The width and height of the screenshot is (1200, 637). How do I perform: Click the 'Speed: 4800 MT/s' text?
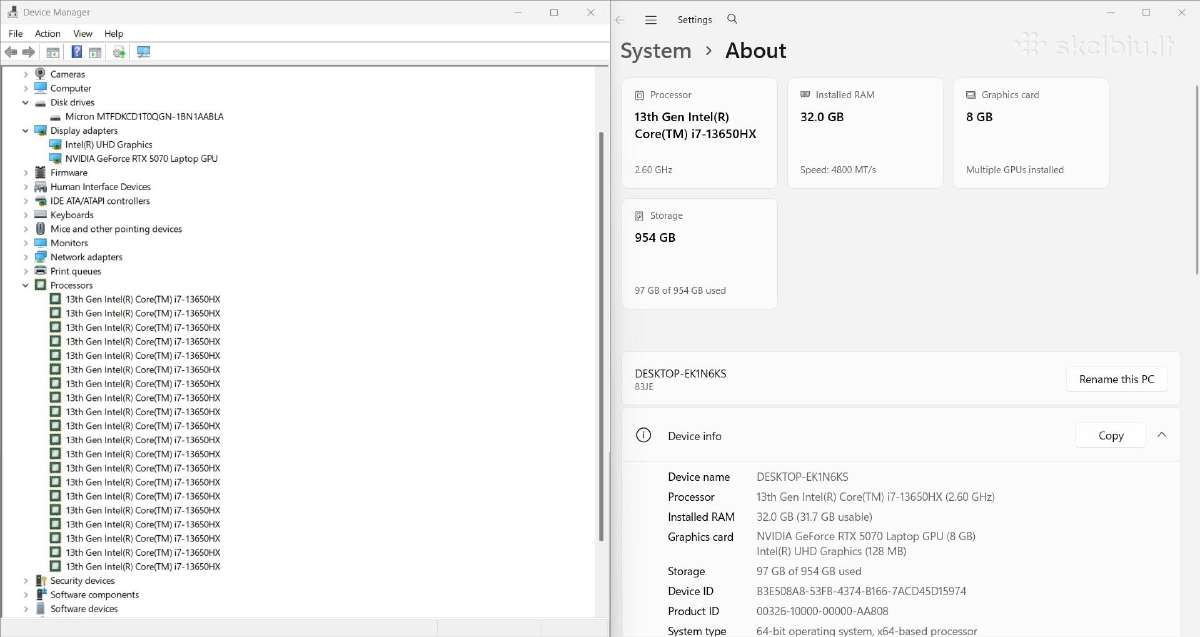pos(838,170)
